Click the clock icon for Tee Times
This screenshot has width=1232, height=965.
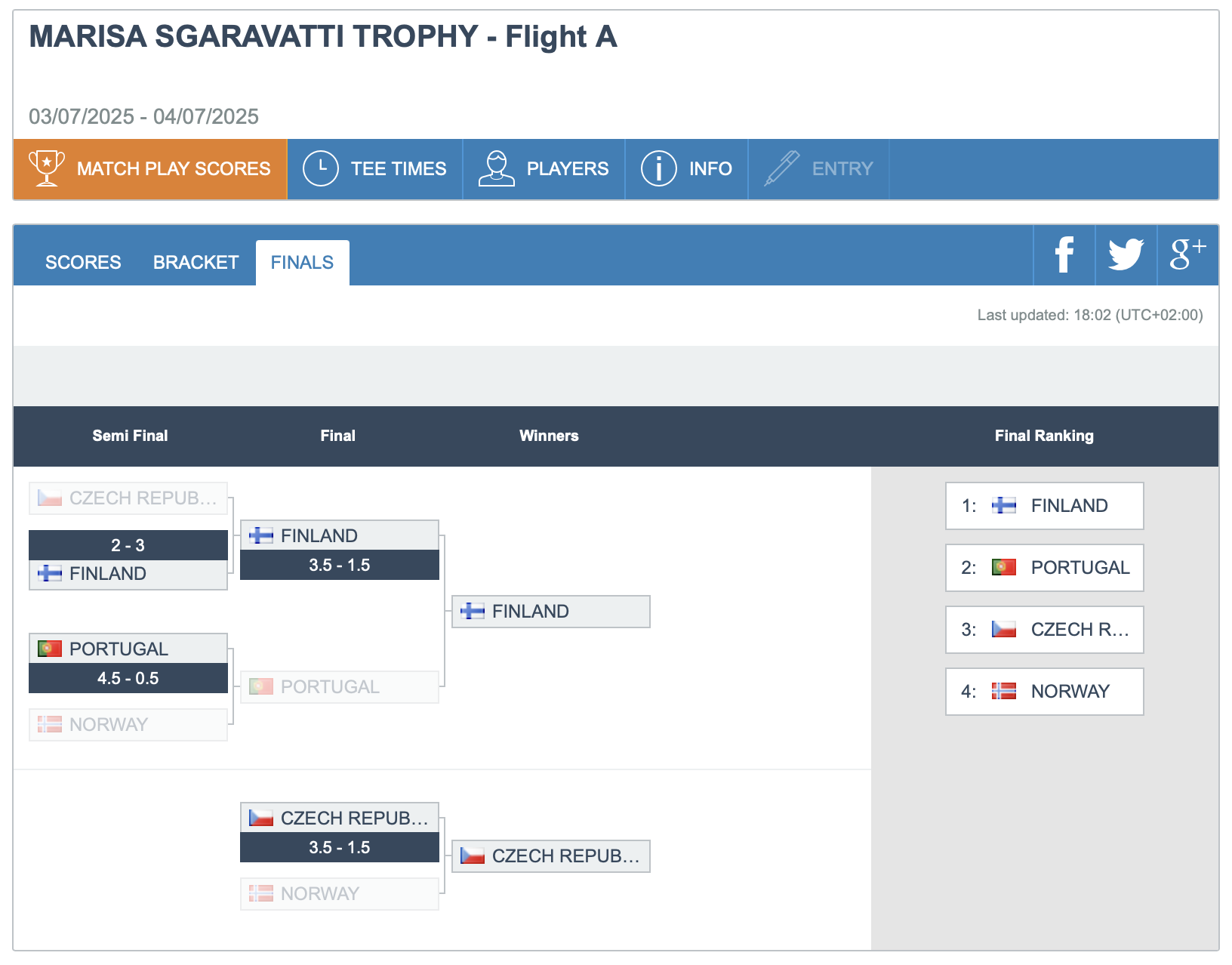[x=321, y=168]
